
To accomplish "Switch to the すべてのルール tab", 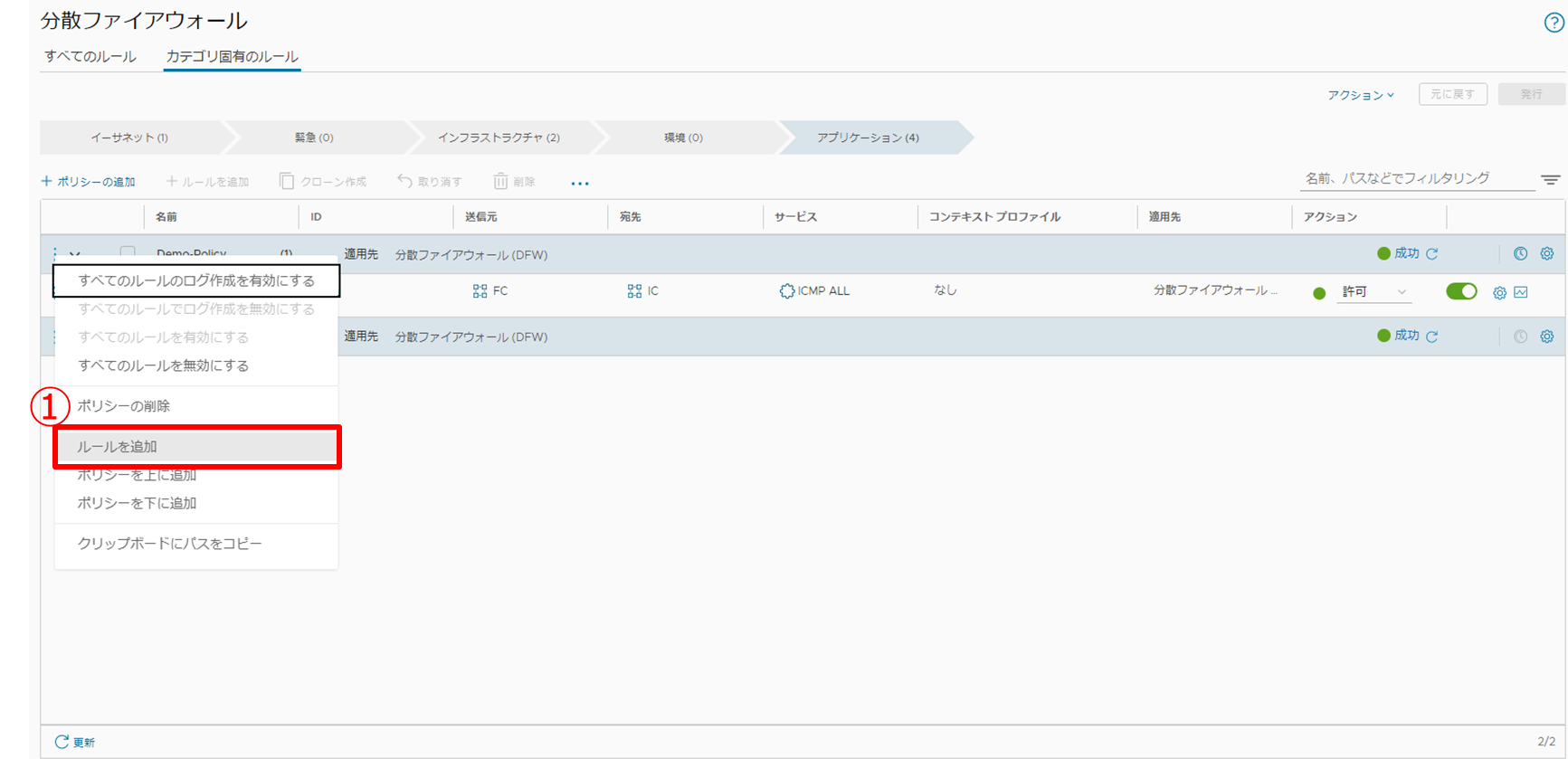I will pyautogui.click(x=90, y=57).
